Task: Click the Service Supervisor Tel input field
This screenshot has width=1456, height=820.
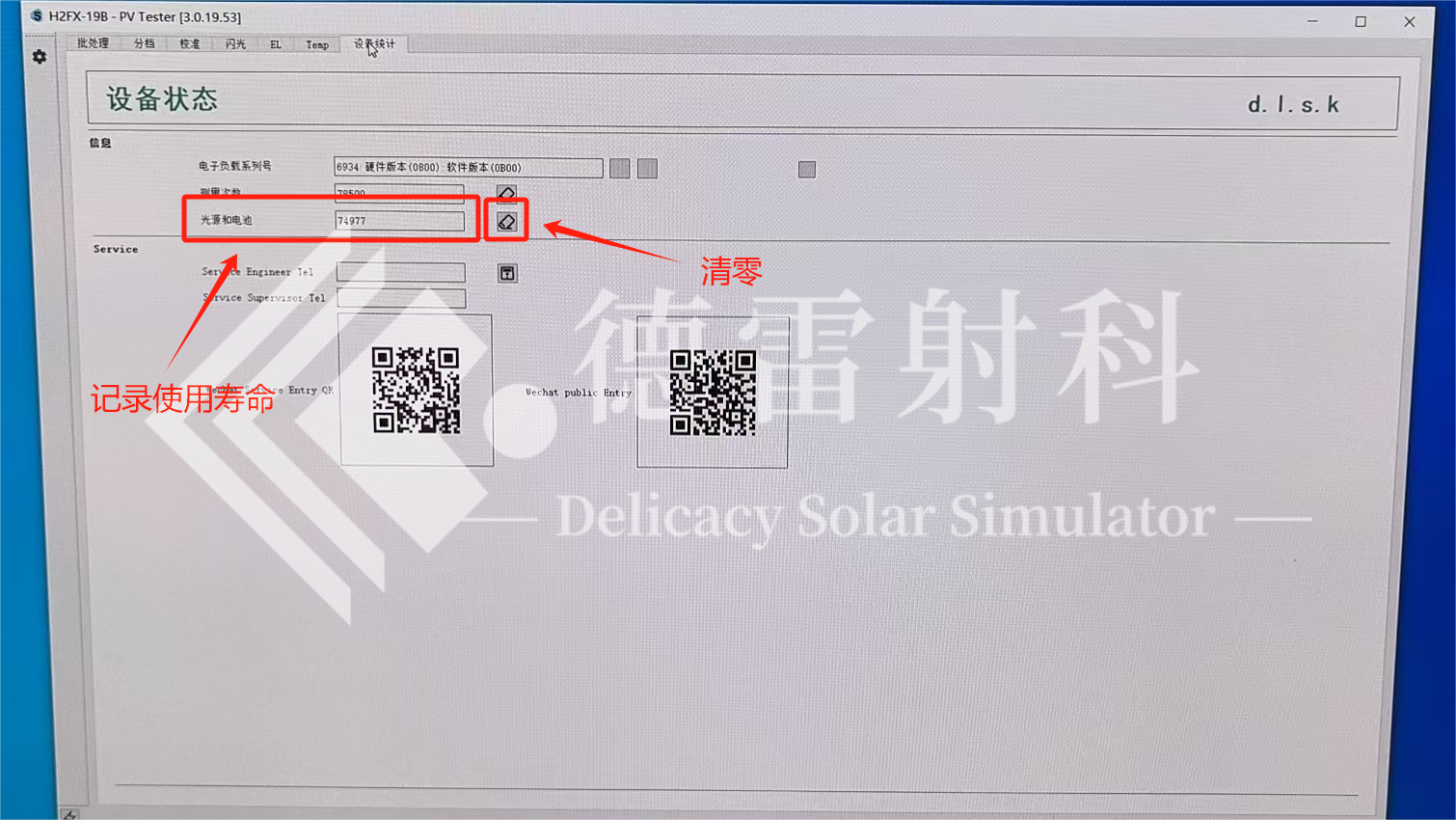Action: coord(400,298)
